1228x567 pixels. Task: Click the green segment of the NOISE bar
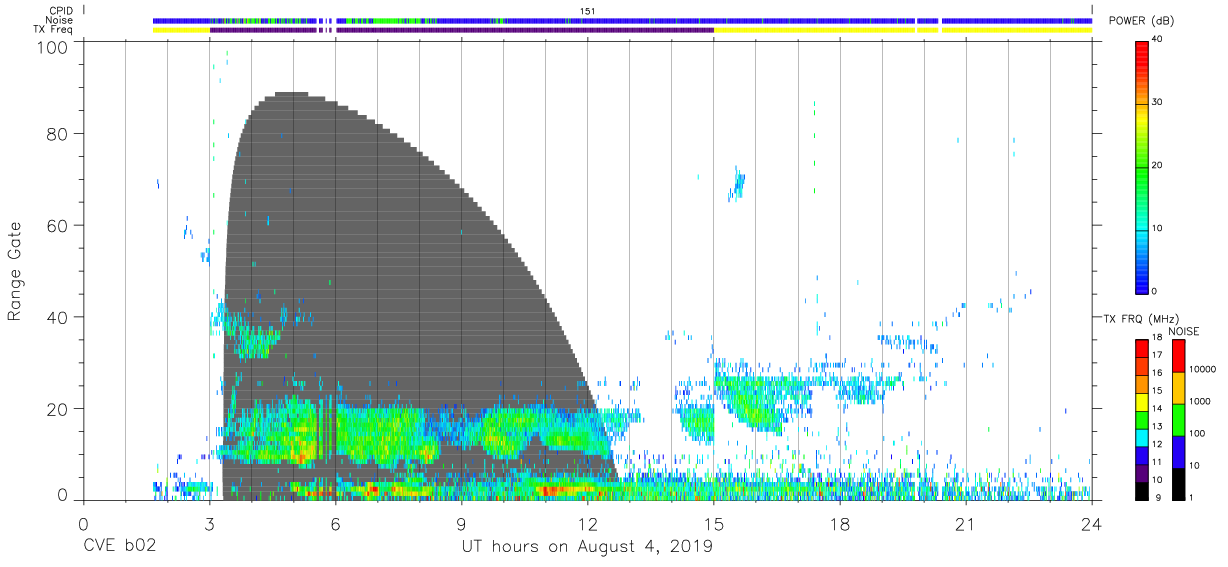click(1180, 419)
